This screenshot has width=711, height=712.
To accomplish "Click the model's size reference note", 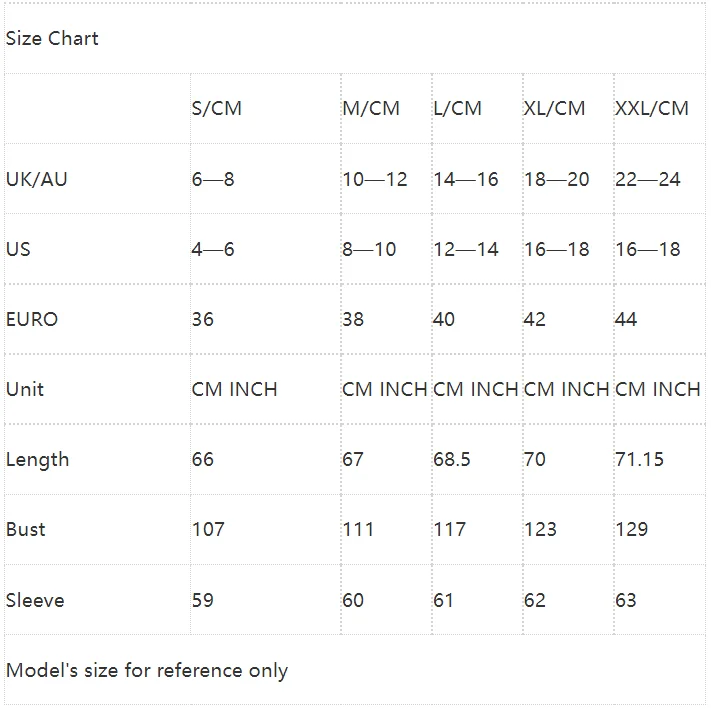I will pos(147,670).
